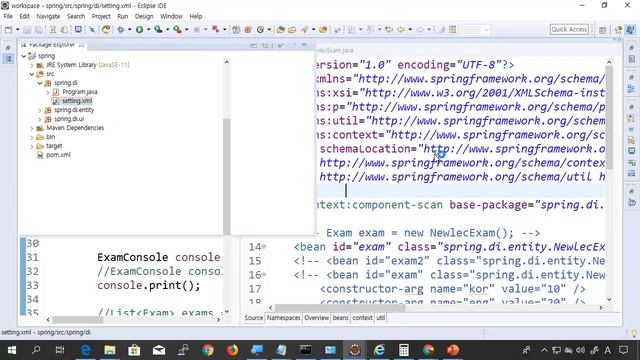Open the Debug configurations dropdown arrow

click(130, 29)
